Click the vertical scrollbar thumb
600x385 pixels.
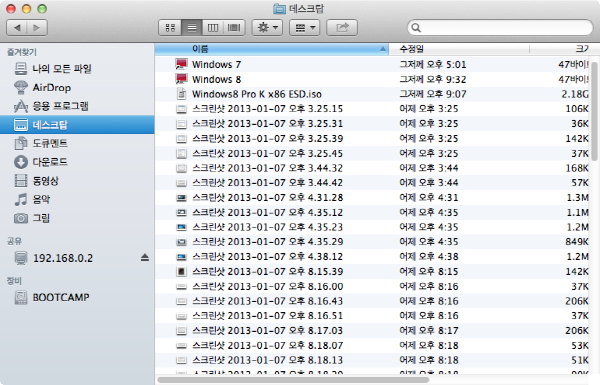click(x=594, y=111)
